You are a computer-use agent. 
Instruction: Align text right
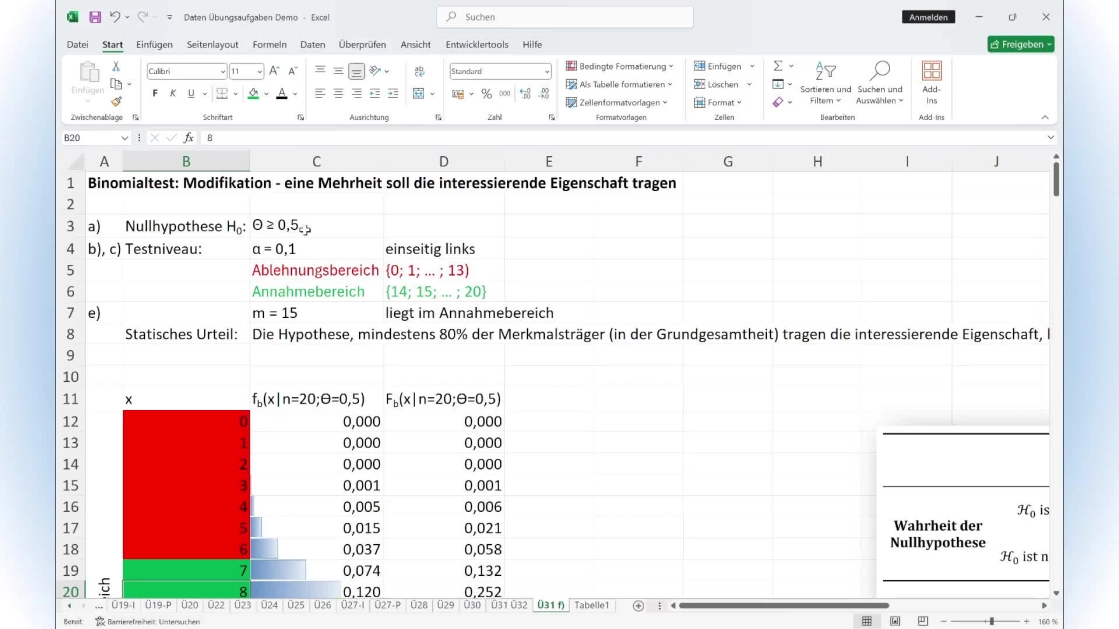click(x=356, y=94)
